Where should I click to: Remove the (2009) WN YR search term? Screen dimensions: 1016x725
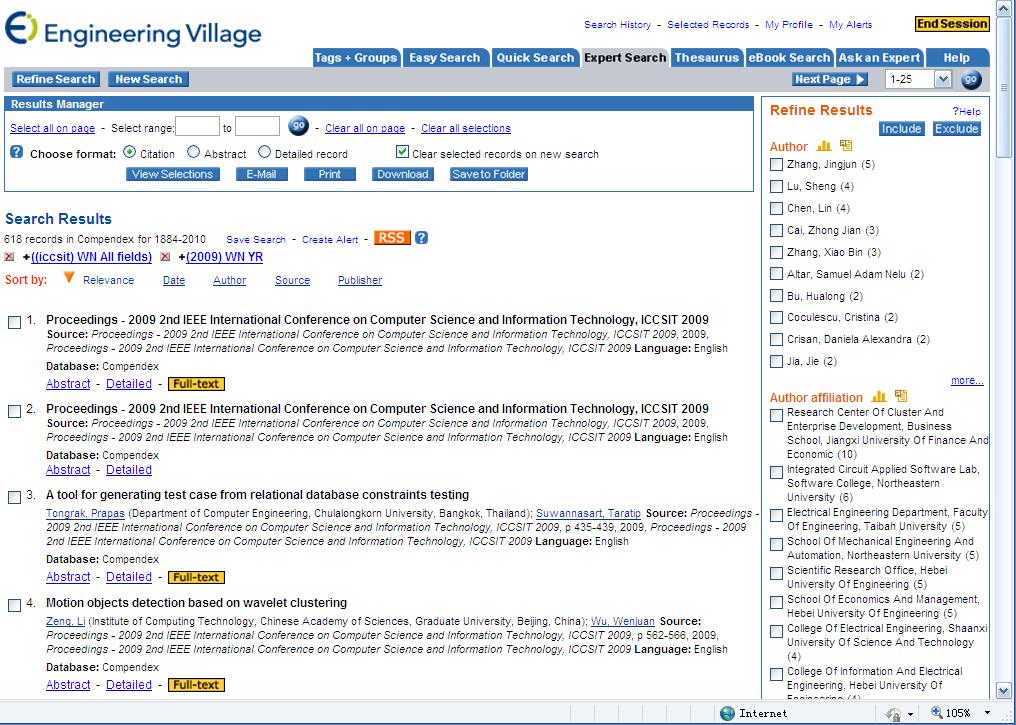click(165, 257)
